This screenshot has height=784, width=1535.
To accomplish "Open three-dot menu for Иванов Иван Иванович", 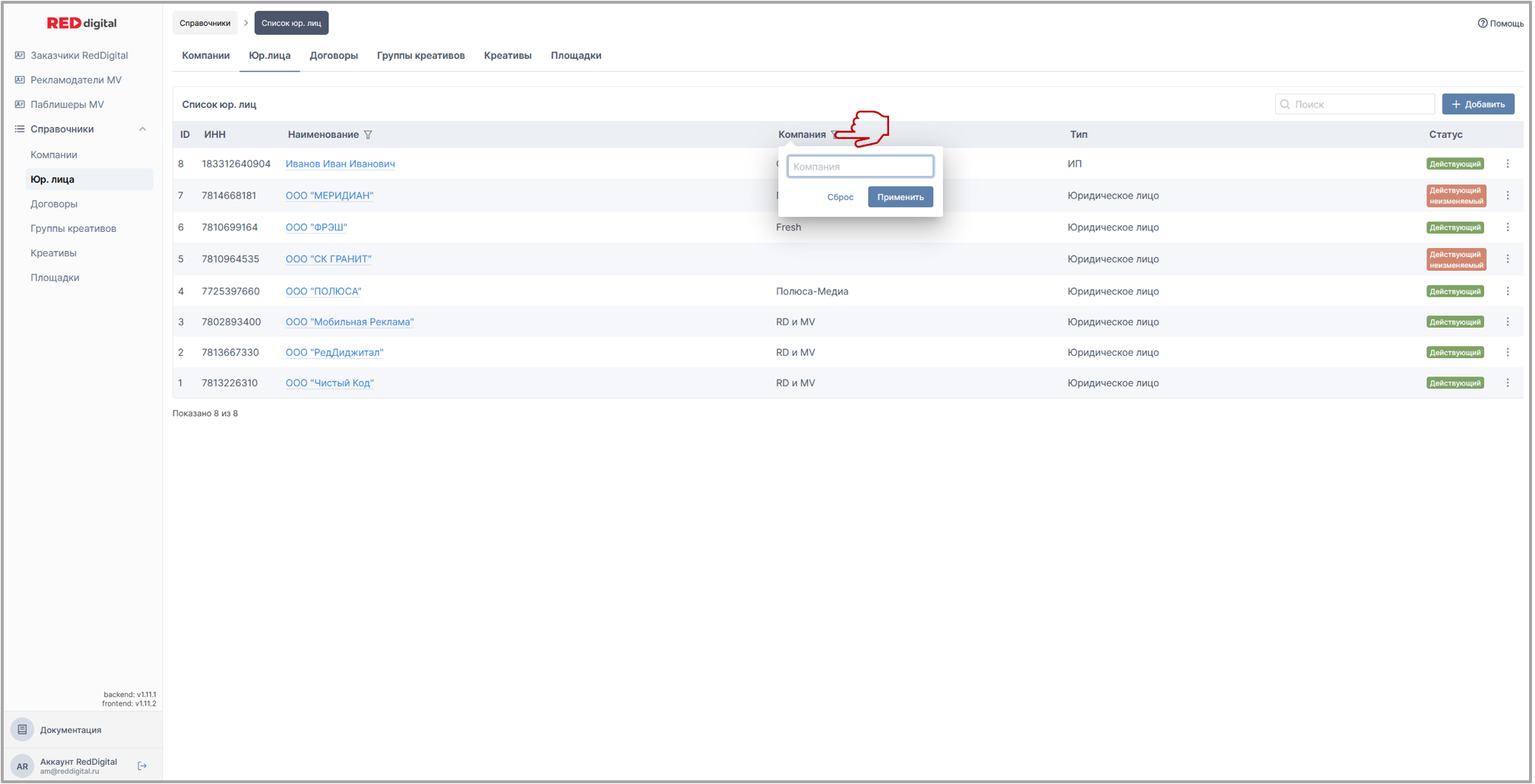I will [1508, 164].
